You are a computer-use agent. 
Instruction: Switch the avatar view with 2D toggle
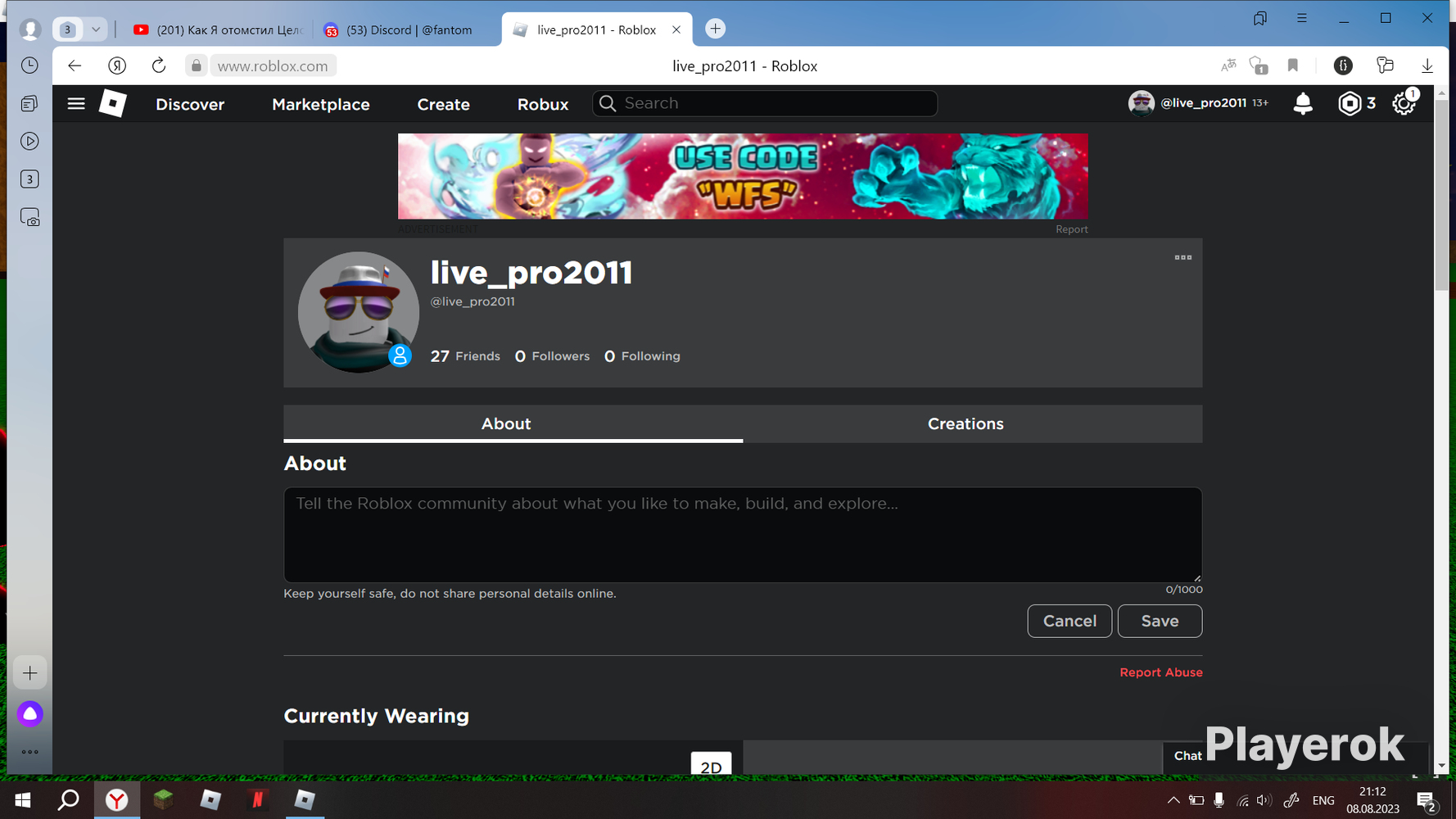[x=711, y=765]
